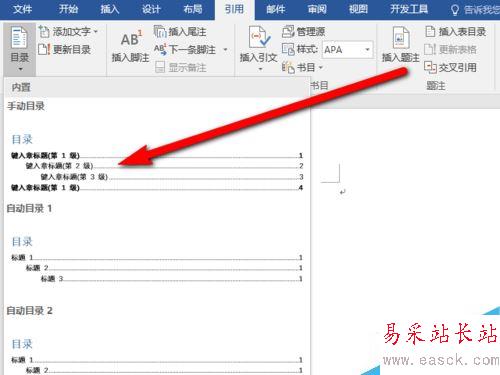
Task: Click 插入尾注 icon
Action: [x=160, y=32]
